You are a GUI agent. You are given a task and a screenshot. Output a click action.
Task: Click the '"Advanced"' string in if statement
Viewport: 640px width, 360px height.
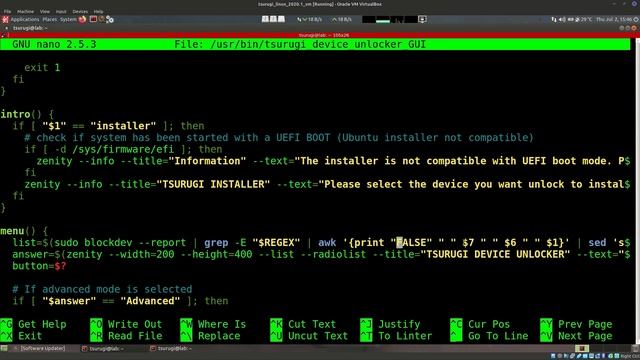(x=150, y=301)
